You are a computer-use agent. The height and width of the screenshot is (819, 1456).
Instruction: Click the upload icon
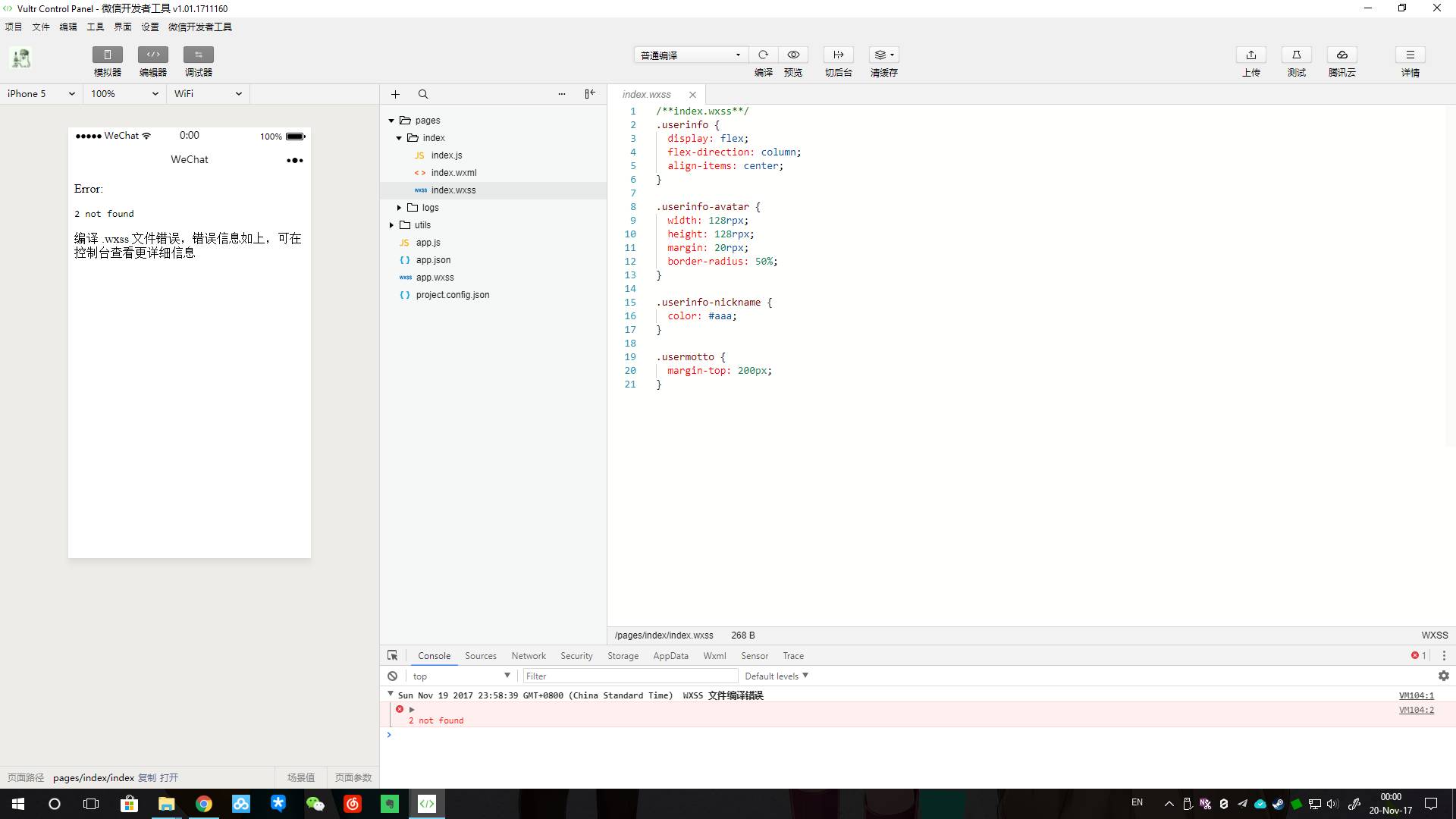pyautogui.click(x=1251, y=55)
